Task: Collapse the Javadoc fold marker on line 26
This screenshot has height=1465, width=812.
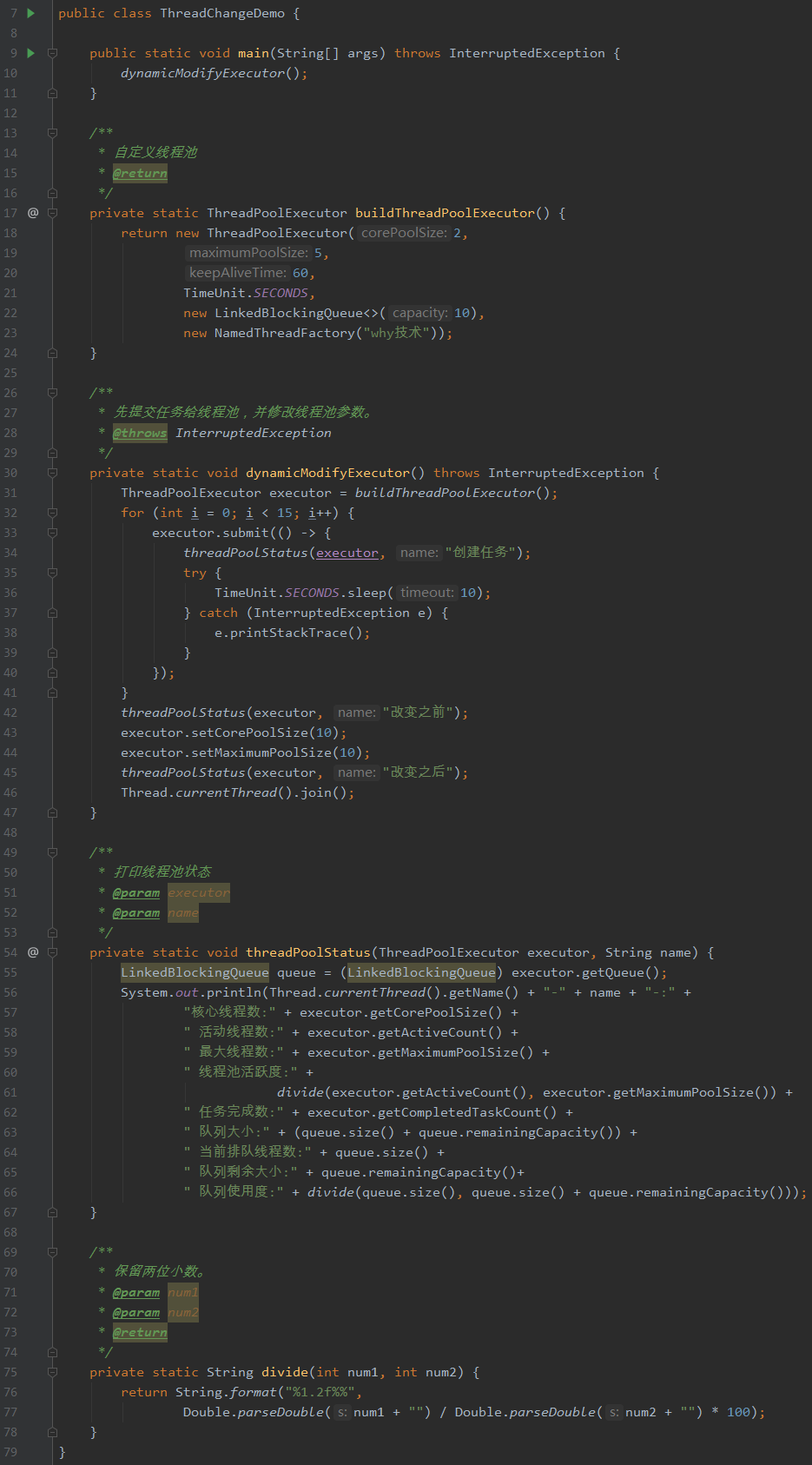Action: click(x=52, y=393)
